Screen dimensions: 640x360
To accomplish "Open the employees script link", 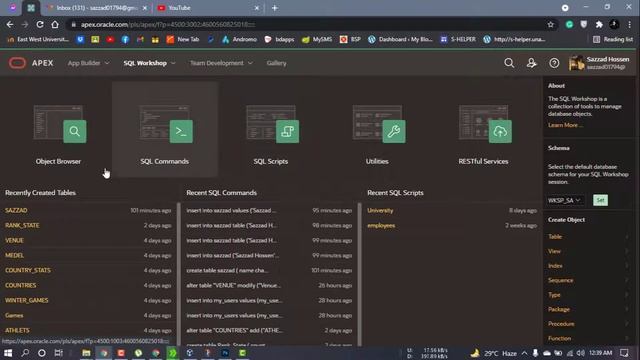I will [381, 225].
